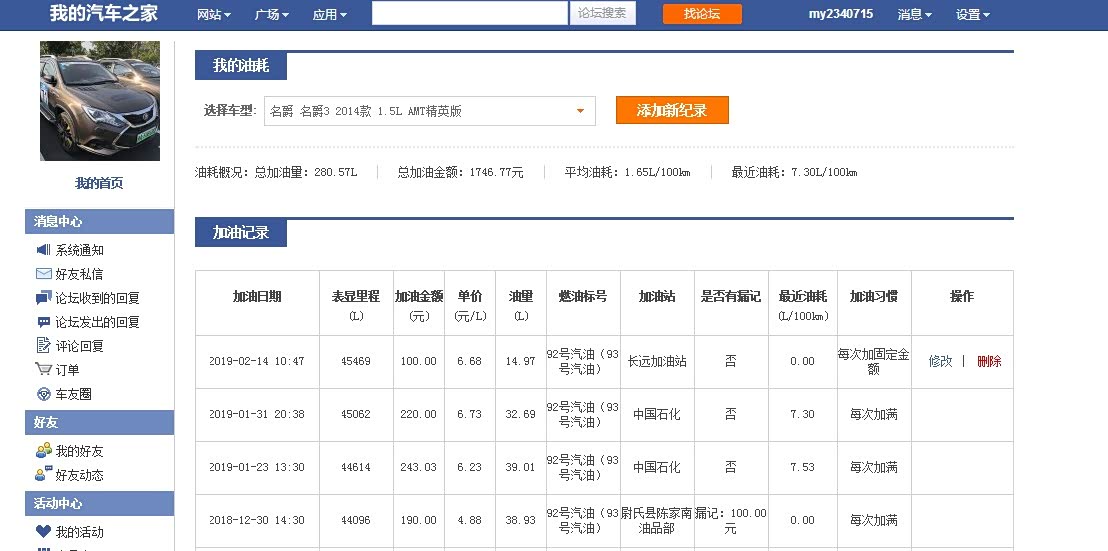Click the envelope icon for 好友私信
Image resolution: width=1108 pixels, height=551 pixels.
pos(43,274)
